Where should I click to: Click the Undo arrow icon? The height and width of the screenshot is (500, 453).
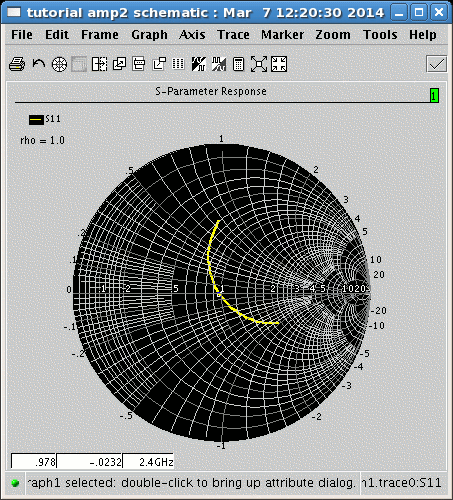pyautogui.click(x=39, y=64)
